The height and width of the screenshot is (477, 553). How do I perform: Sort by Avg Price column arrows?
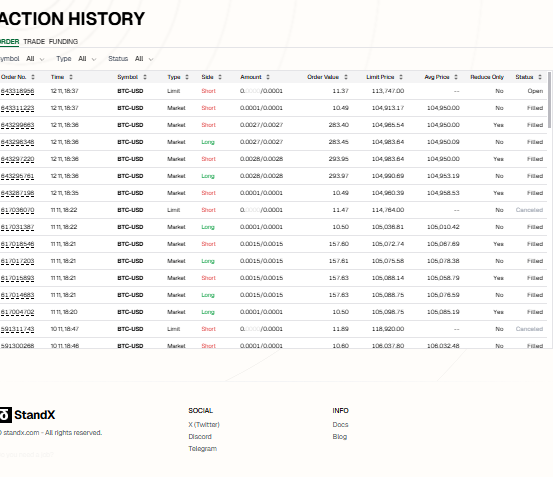(x=456, y=77)
